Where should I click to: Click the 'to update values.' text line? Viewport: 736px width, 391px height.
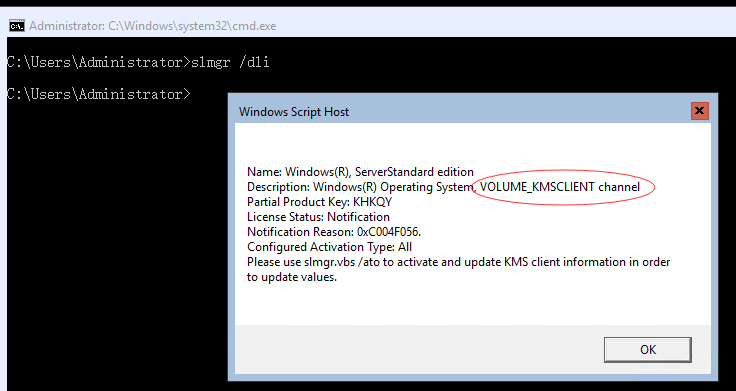(x=292, y=277)
